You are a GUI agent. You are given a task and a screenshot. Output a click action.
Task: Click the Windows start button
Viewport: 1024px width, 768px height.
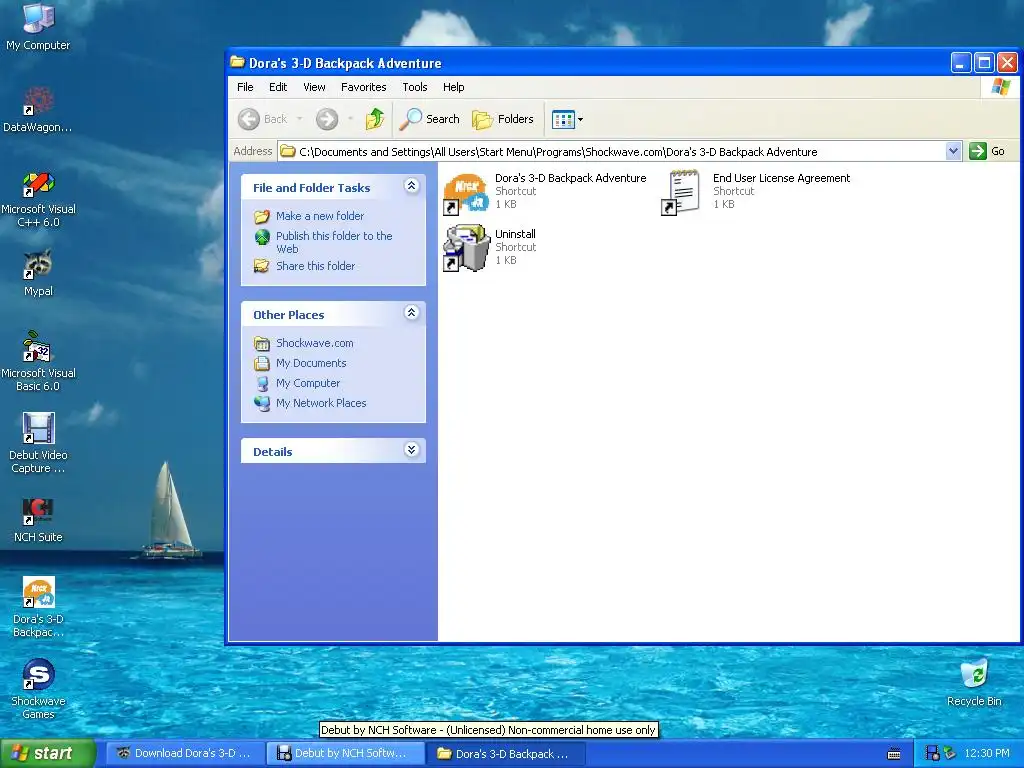point(47,753)
